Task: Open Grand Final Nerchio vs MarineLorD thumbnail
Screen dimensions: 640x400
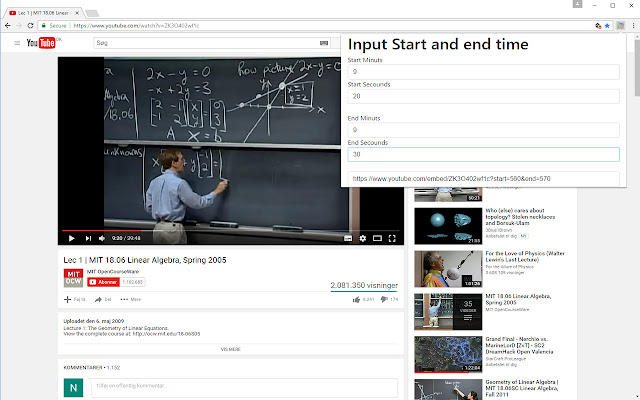Action: coord(448,355)
